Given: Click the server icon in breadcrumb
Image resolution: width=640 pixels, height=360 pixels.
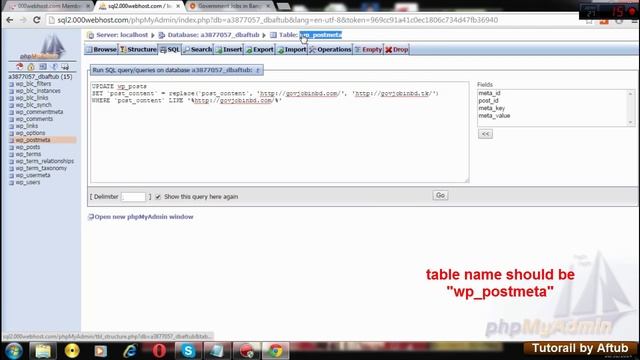Looking at the screenshot, I should [x=91, y=35].
